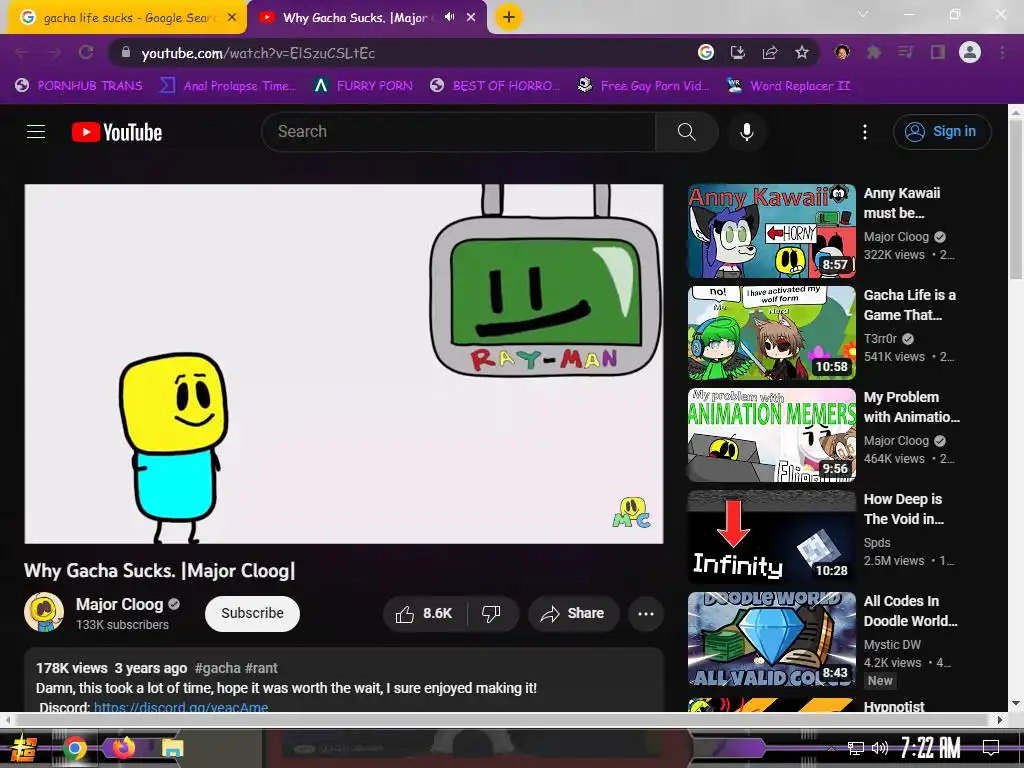This screenshot has height=768, width=1024.
Task: Like the video (8.6K thumbs up)
Action: (424, 613)
